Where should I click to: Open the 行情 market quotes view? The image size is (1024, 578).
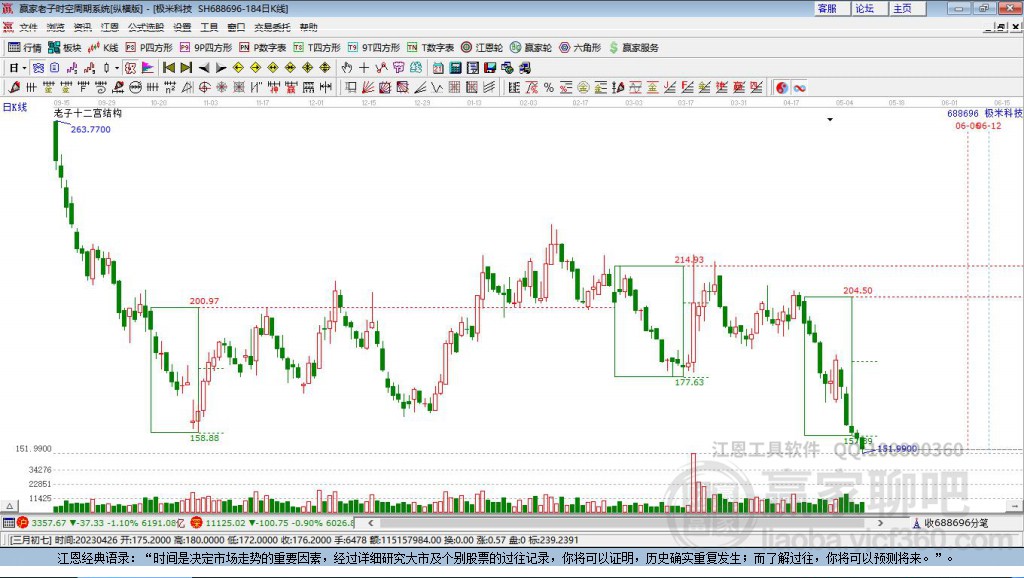[25, 47]
